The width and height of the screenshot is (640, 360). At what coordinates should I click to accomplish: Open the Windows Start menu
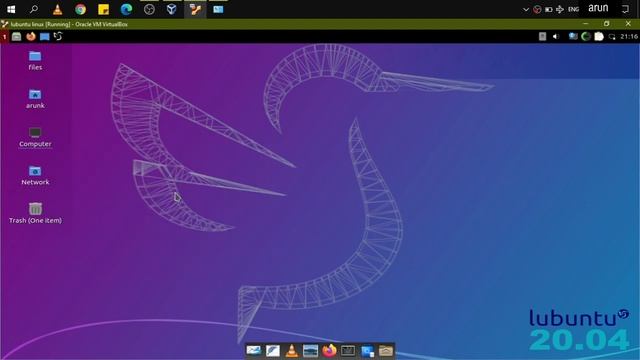click(11, 9)
